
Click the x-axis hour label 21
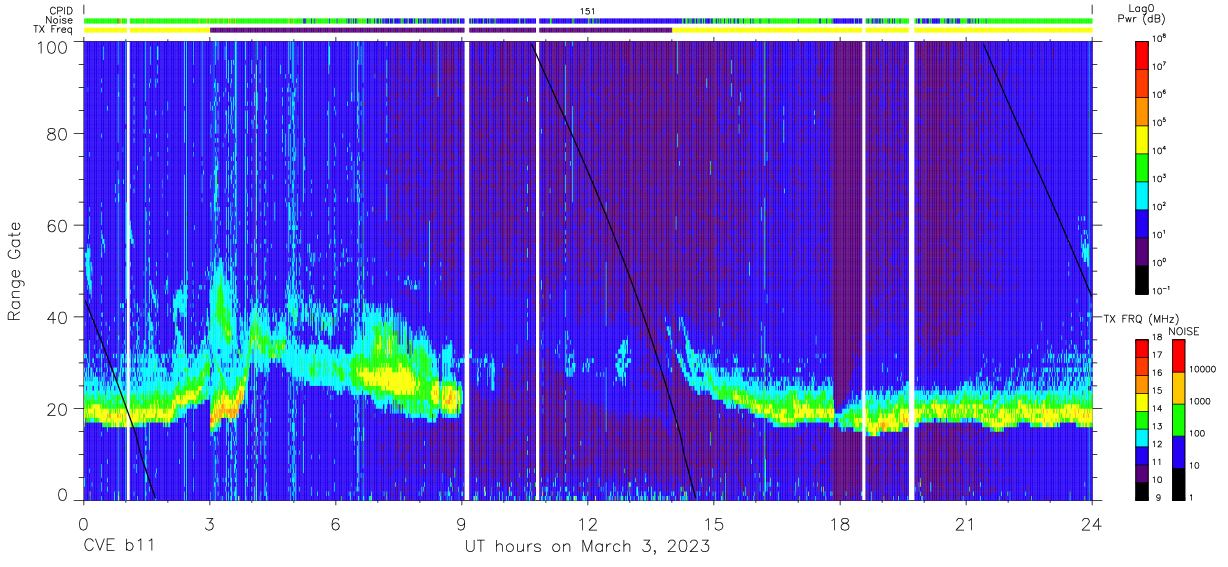(966, 523)
